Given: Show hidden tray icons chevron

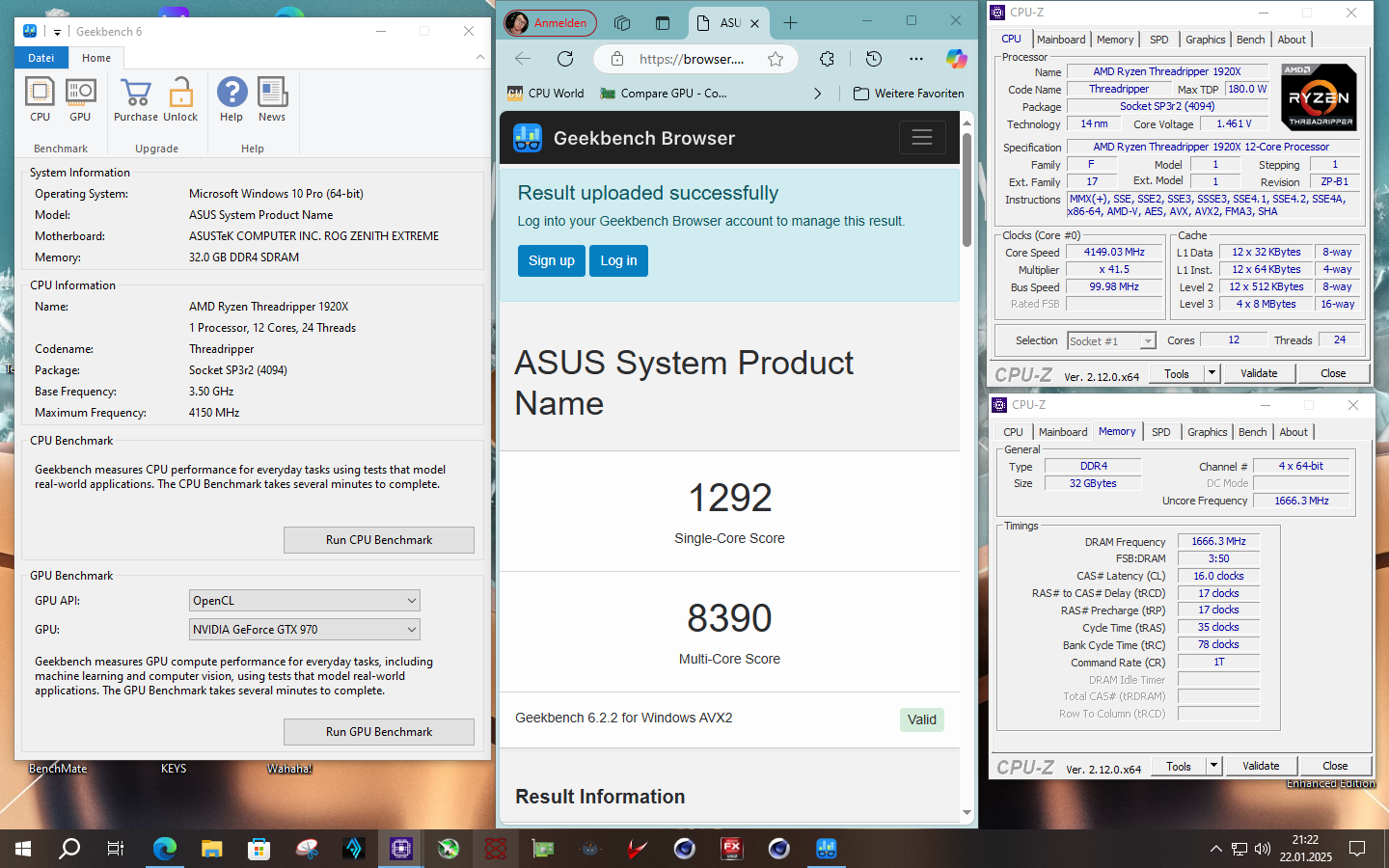Looking at the screenshot, I should pyautogui.click(x=1215, y=849).
